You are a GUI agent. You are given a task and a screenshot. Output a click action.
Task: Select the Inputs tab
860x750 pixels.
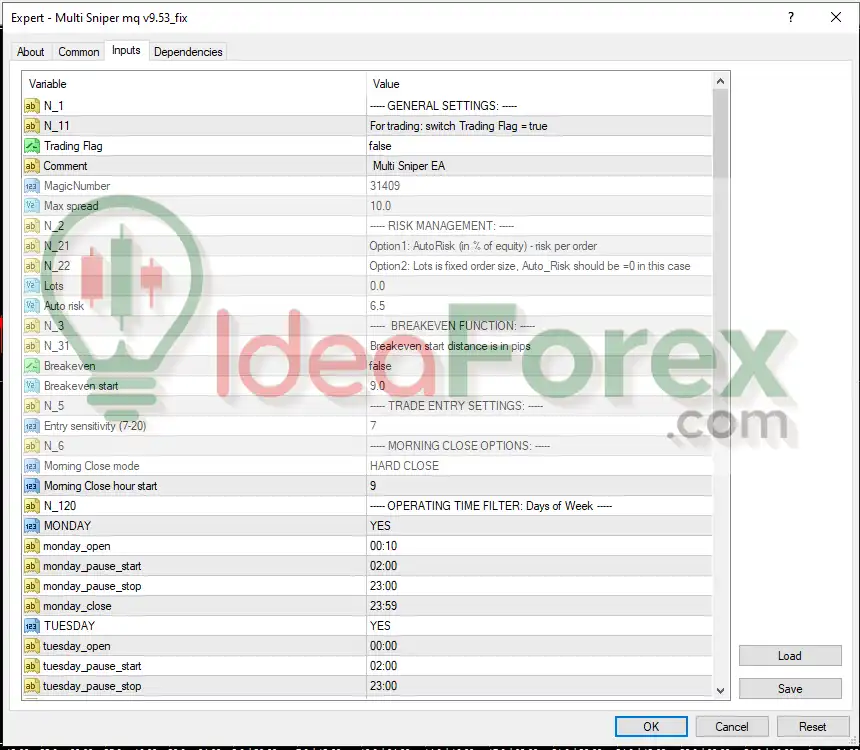coord(126,50)
